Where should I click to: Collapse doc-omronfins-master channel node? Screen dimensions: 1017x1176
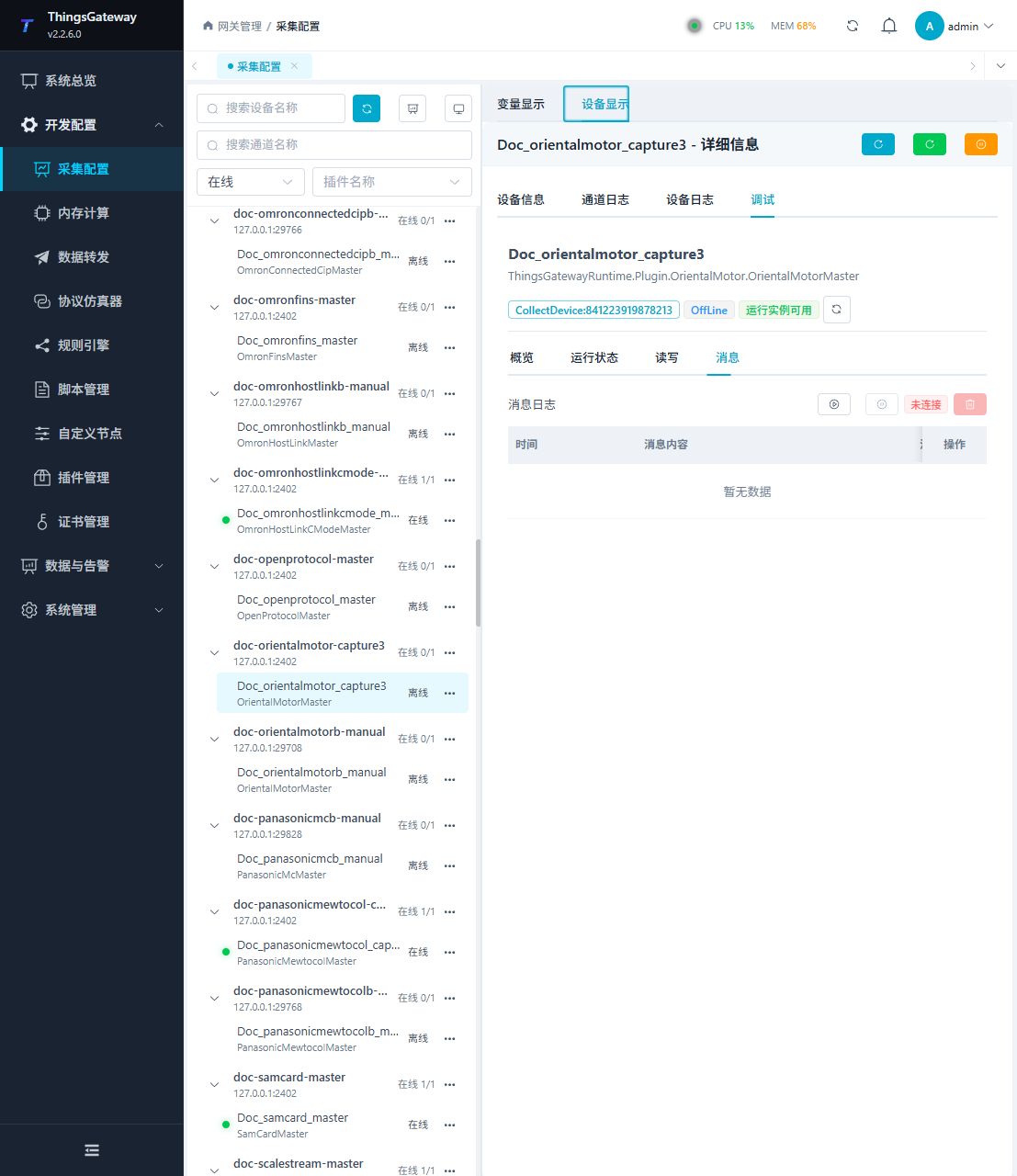[214, 307]
